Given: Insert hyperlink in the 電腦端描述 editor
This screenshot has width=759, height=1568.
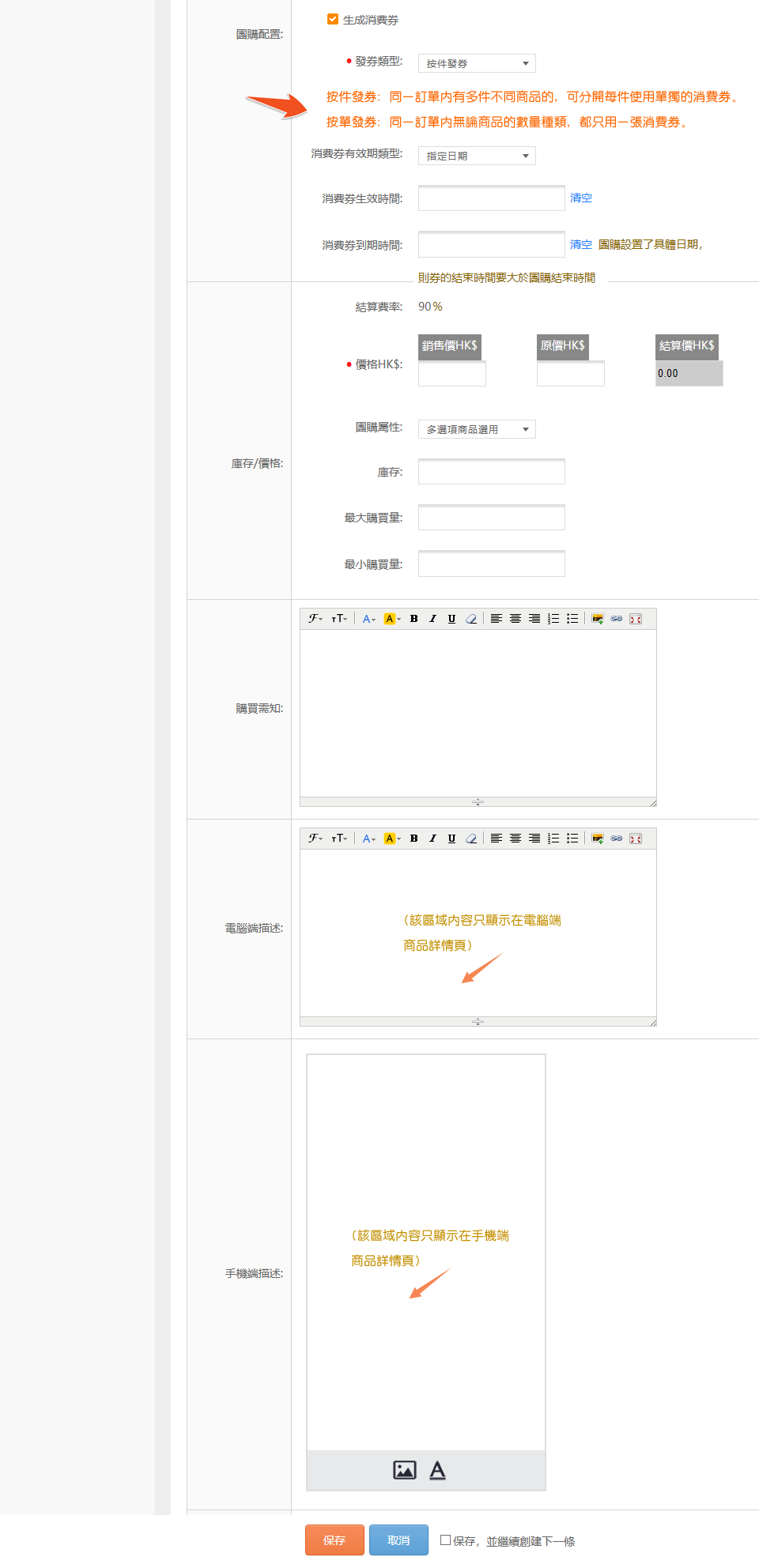Looking at the screenshot, I should point(617,839).
